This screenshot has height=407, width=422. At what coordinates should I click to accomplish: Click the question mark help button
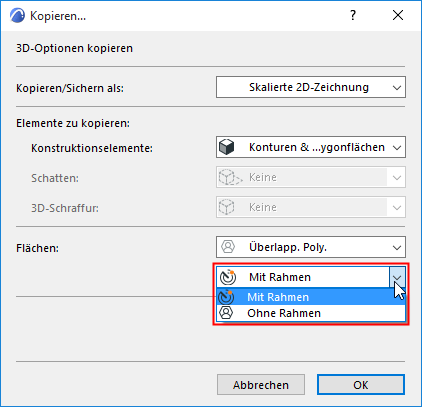353,15
